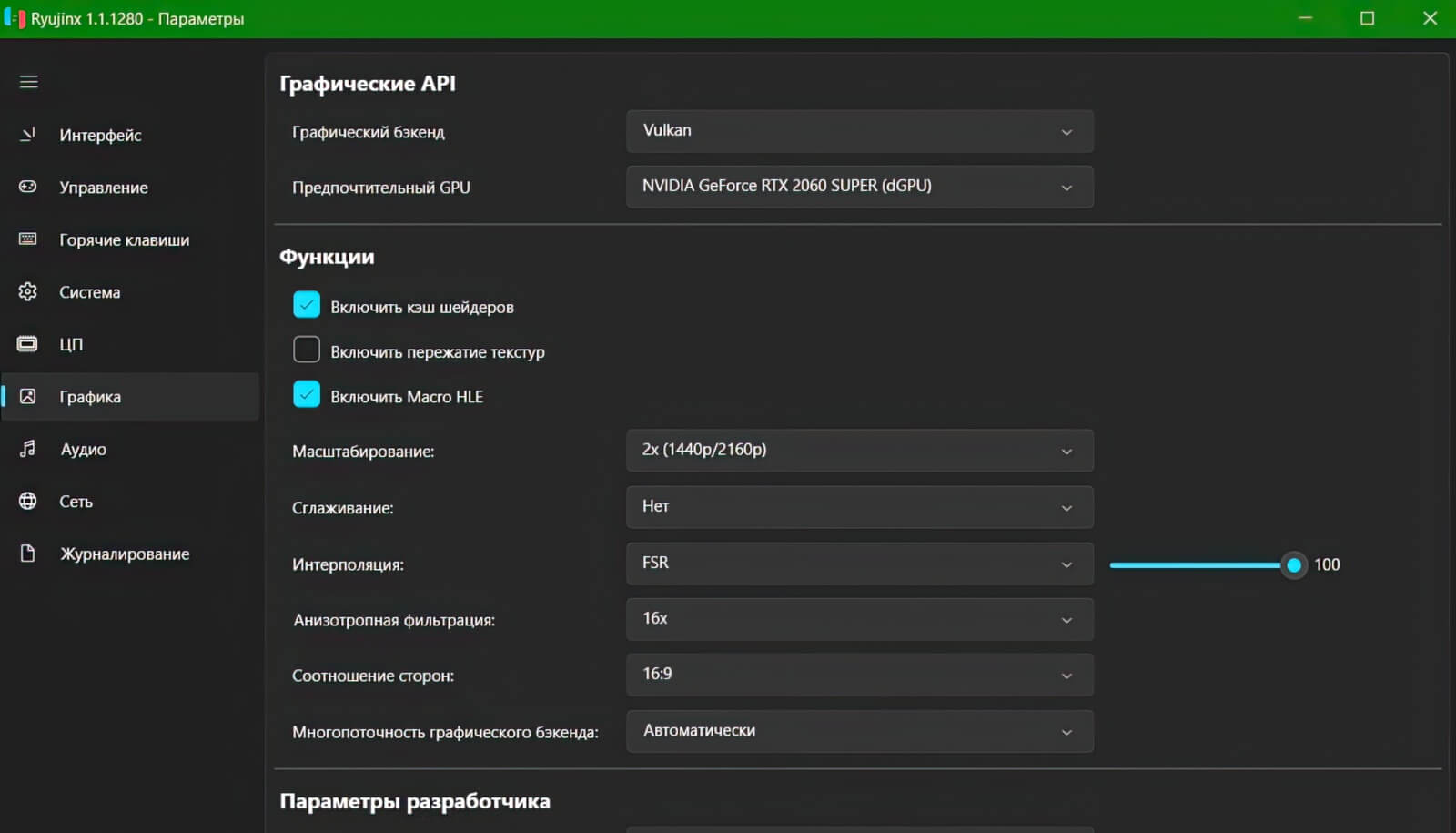
Task: Click the Анизотропная фильтрация: label
Action: [394, 620]
